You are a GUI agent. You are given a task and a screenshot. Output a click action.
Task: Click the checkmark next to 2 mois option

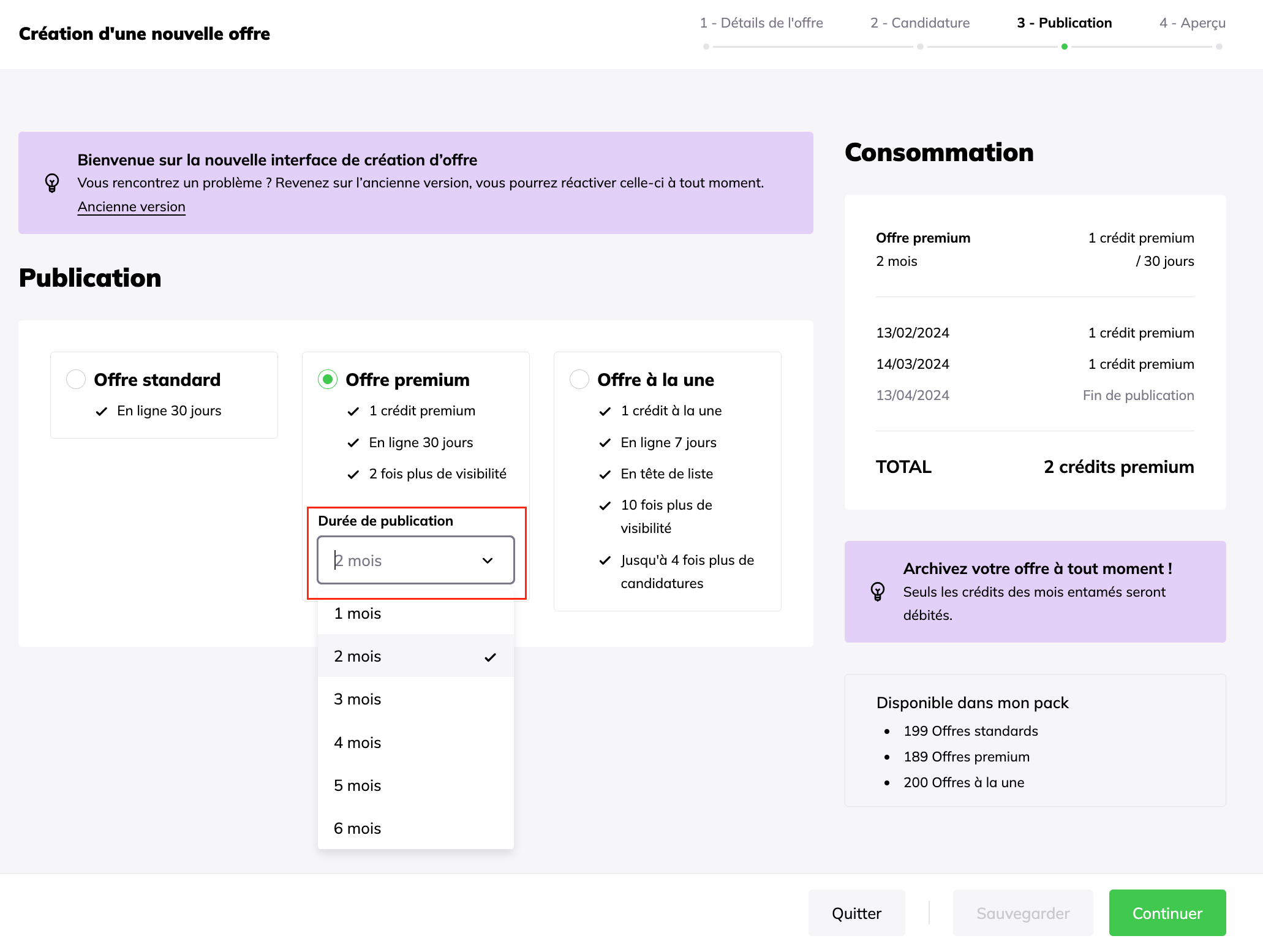point(490,657)
